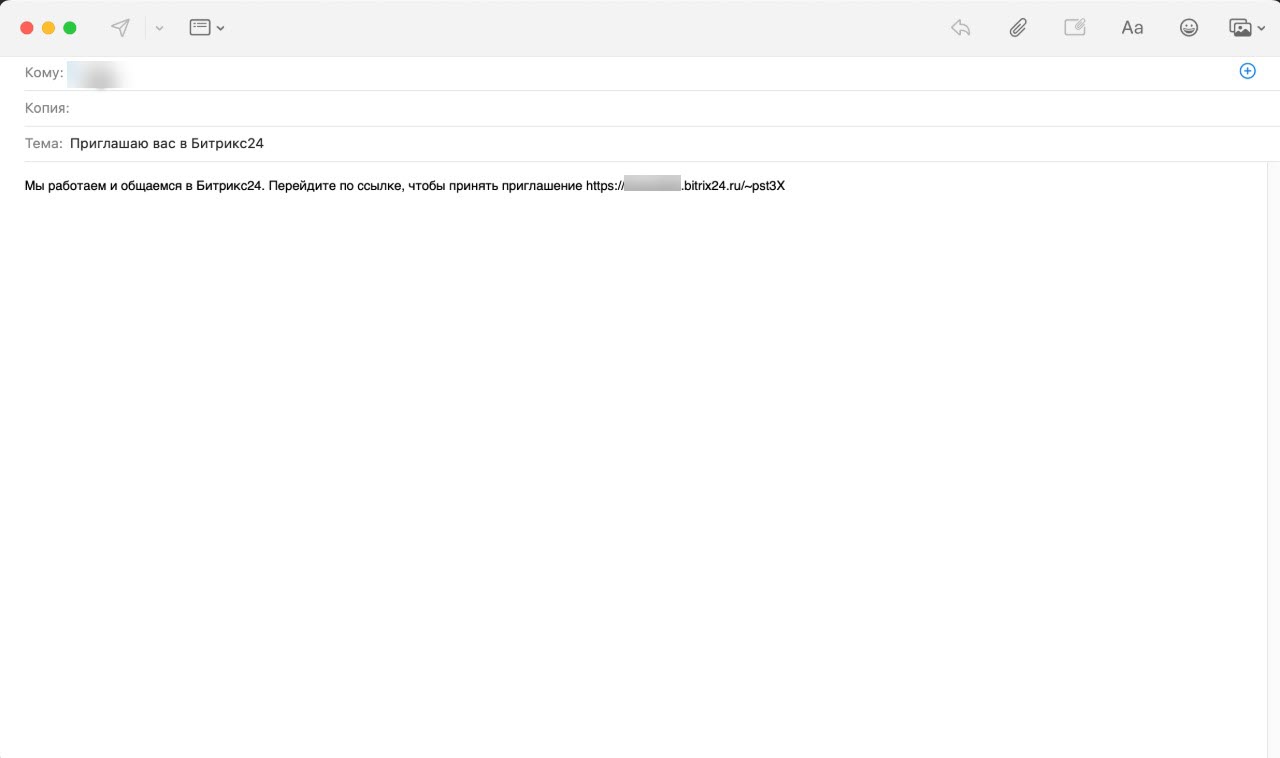Open the emoji picker

click(1189, 28)
